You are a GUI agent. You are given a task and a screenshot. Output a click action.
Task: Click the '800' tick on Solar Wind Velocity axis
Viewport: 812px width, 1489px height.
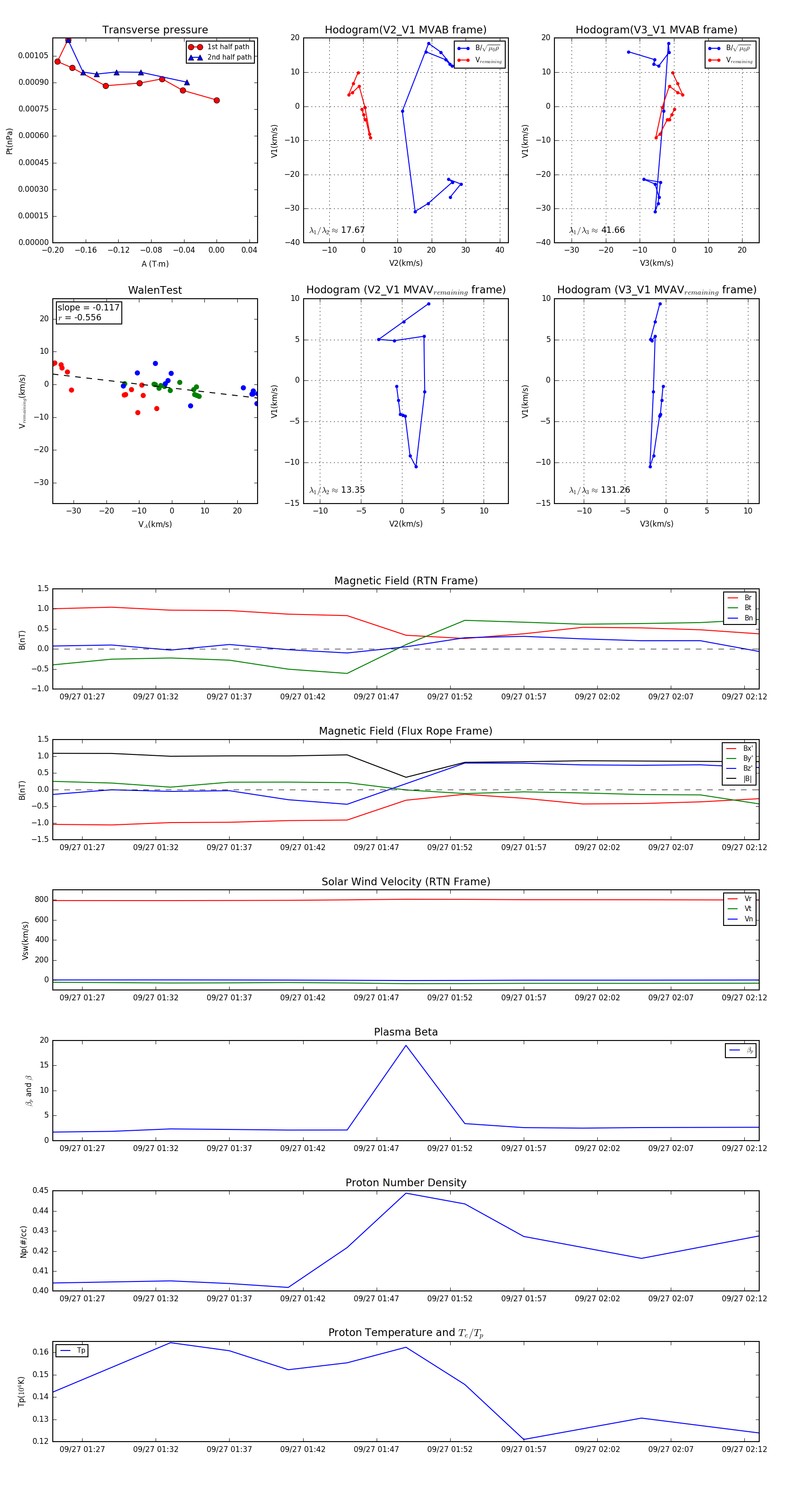pyautogui.click(x=42, y=899)
